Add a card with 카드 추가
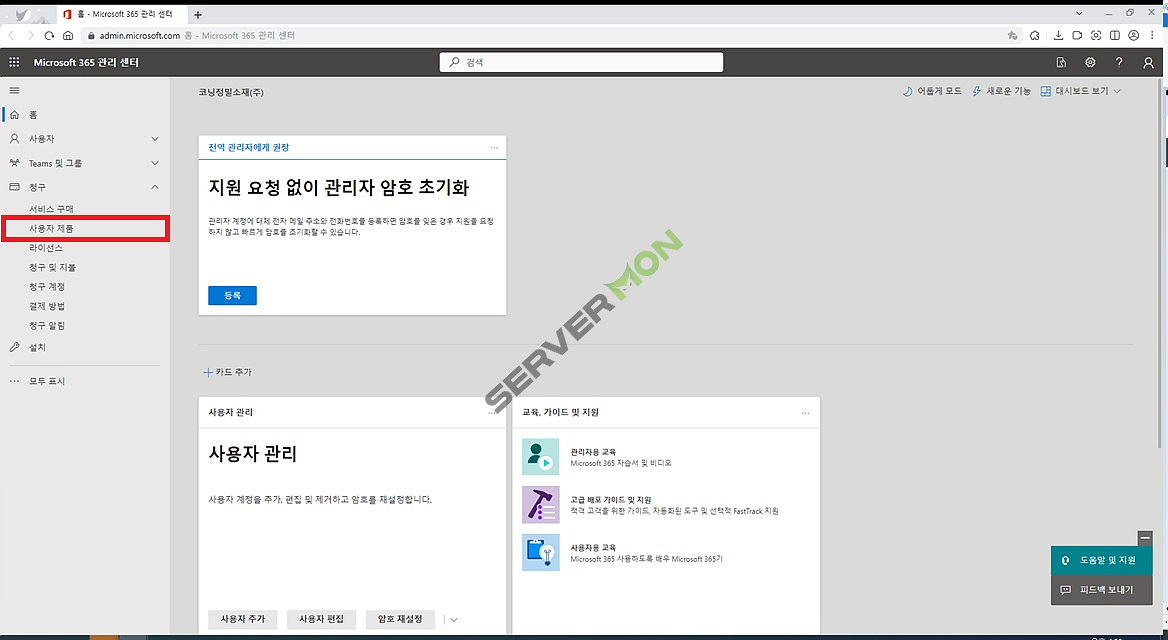This screenshot has width=1168, height=640. (227, 372)
